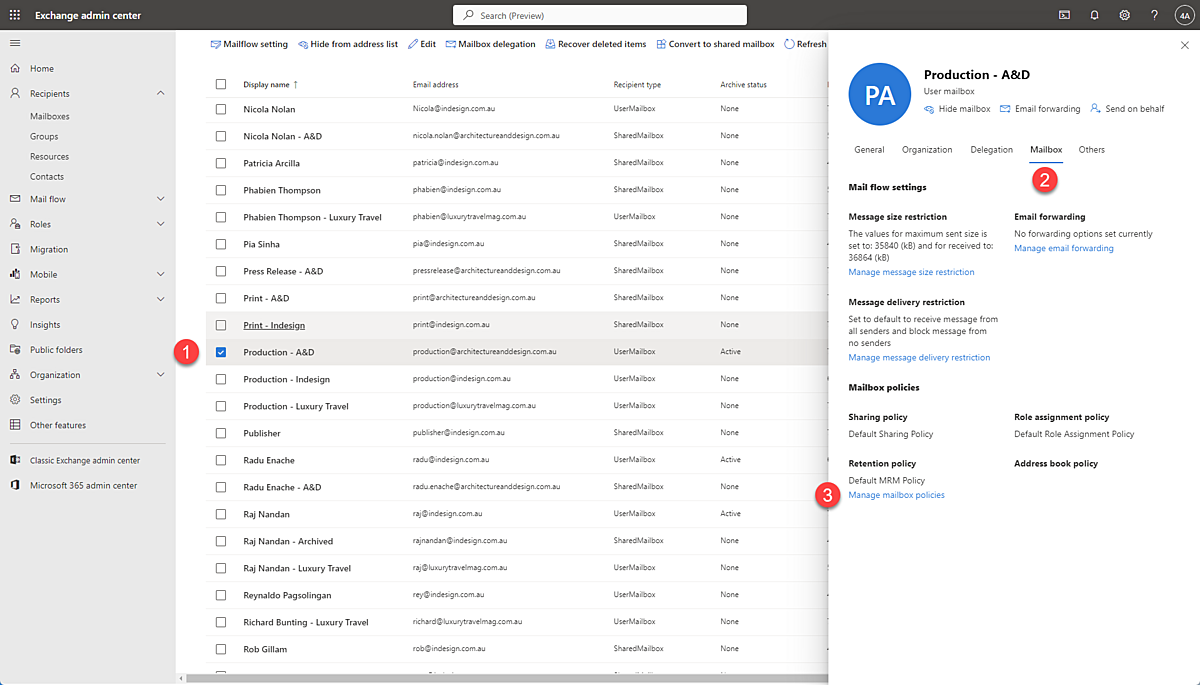The width and height of the screenshot is (1200, 685).
Task: Collapse the Recipients section chevron
Action: tap(161, 93)
